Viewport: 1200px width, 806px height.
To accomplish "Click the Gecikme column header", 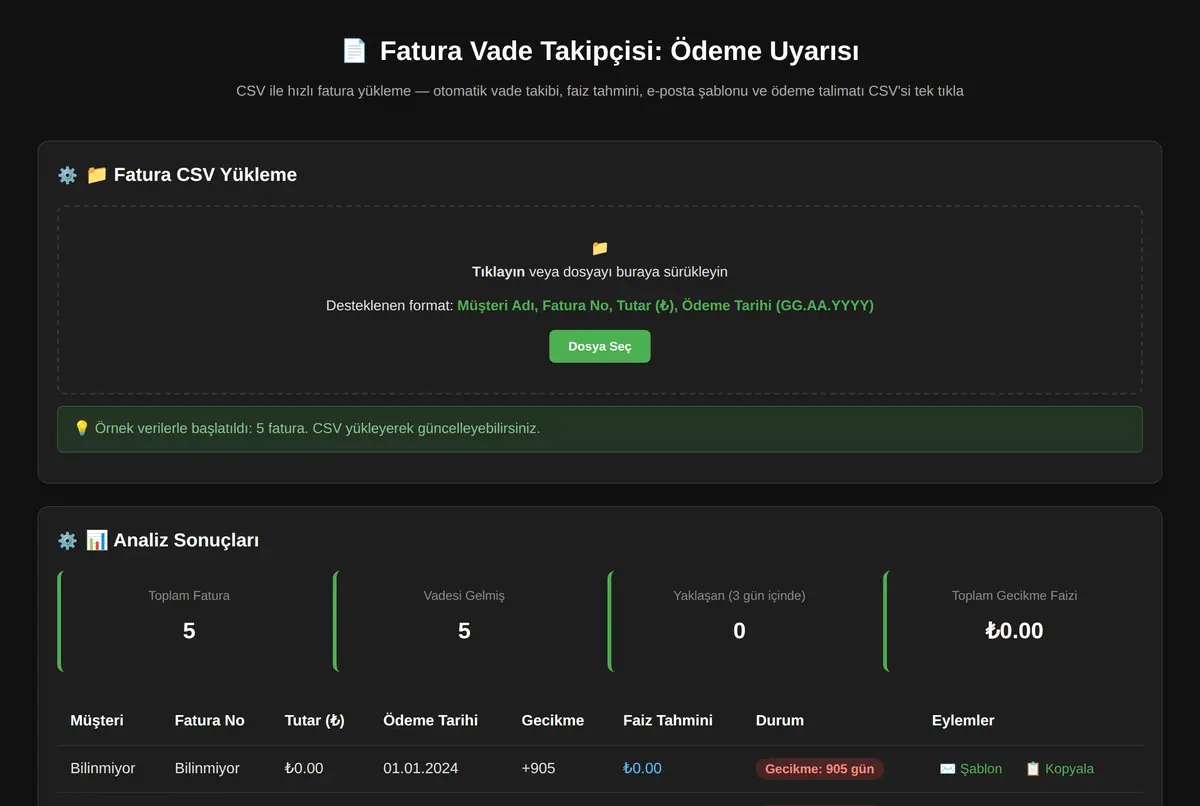I will click(553, 720).
